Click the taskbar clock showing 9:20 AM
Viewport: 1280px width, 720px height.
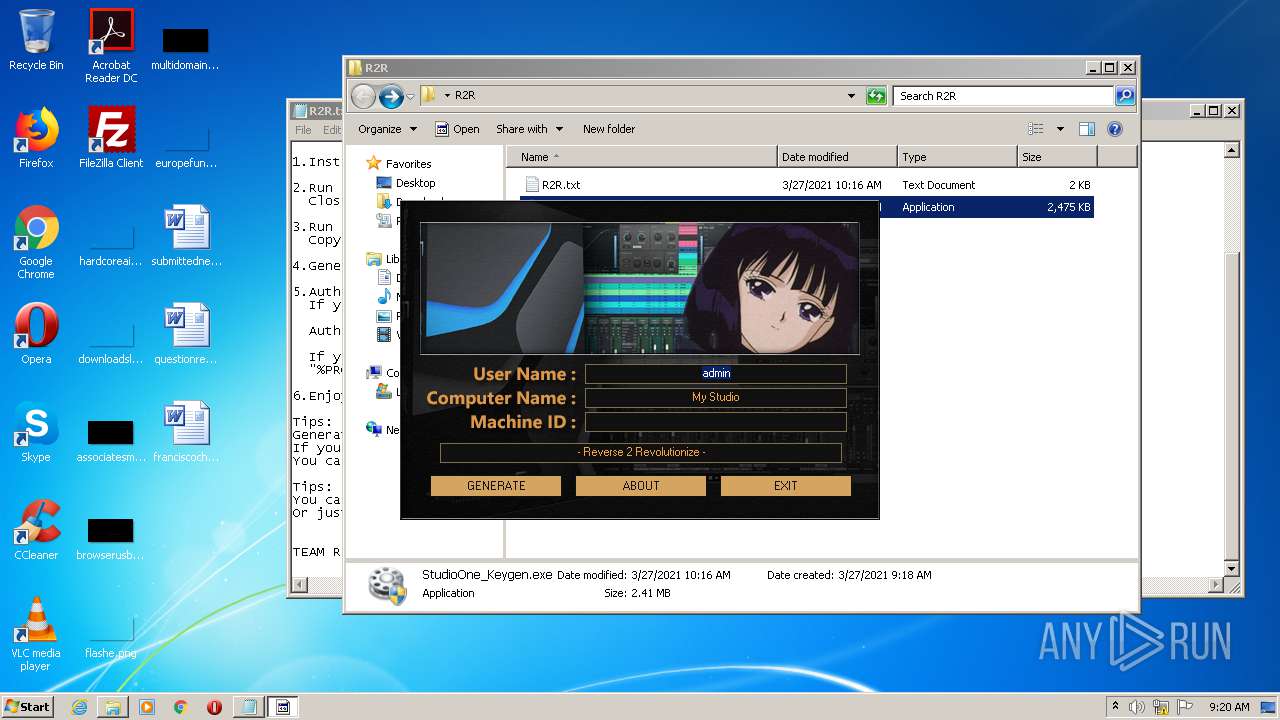pos(1228,707)
